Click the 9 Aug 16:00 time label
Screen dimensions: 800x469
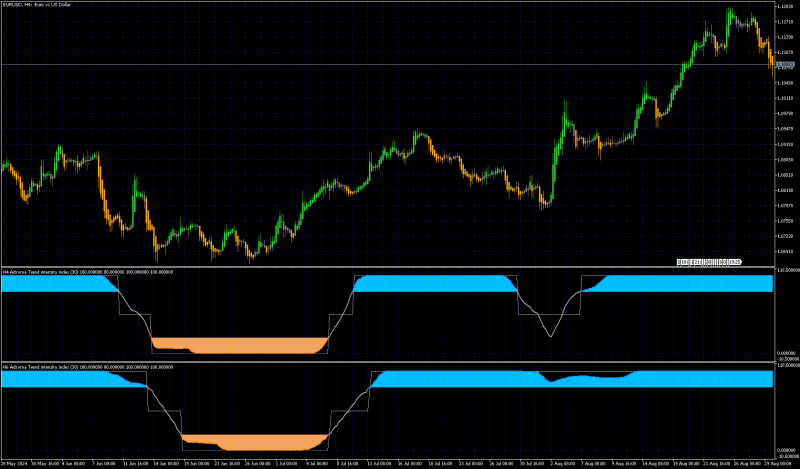pyautogui.click(x=624, y=463)
